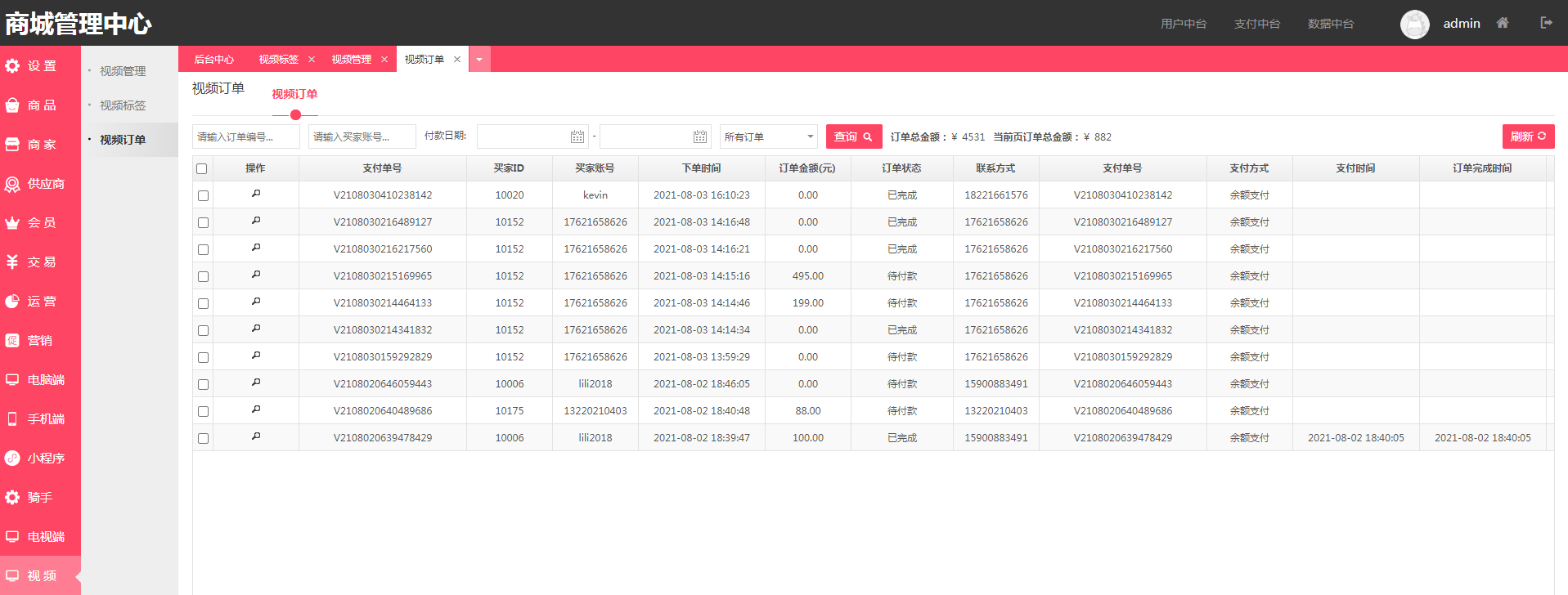Check the row for order V2108030159292829
The height and width of the screenshot is (595, 1568).
(203, 358)
